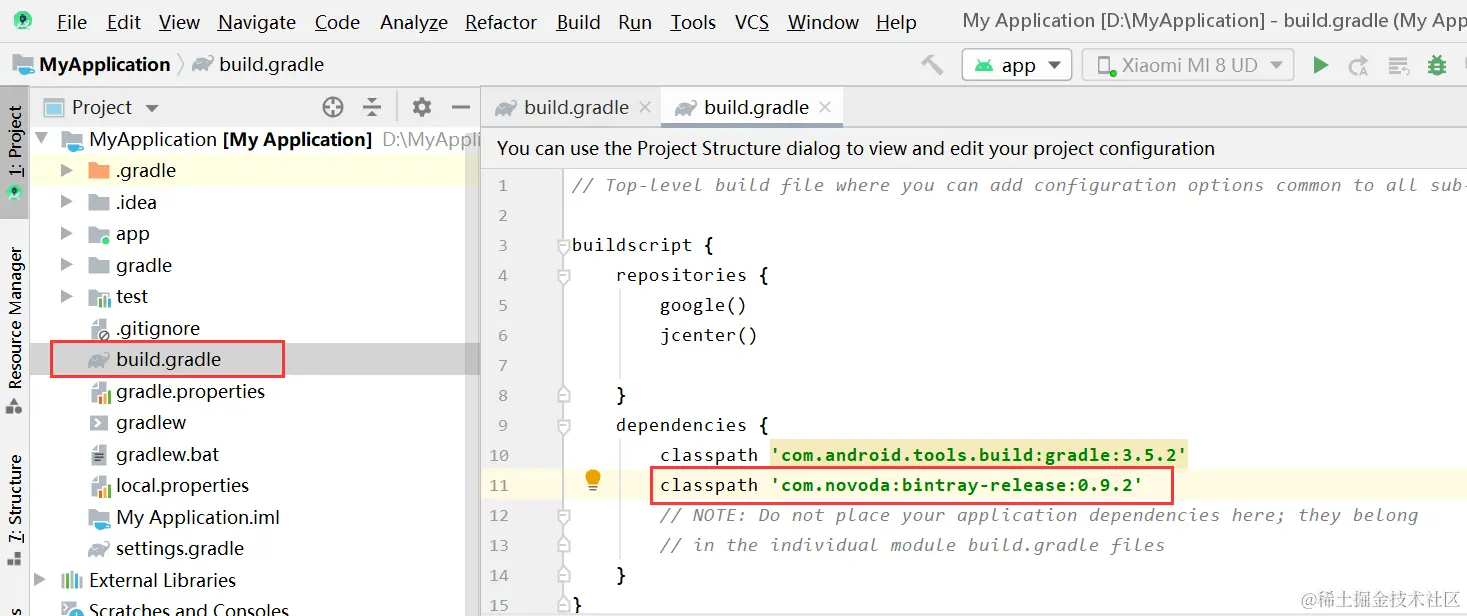Open Project panel settings gear
Screen dimensions: 1467x616
point(422,107)
